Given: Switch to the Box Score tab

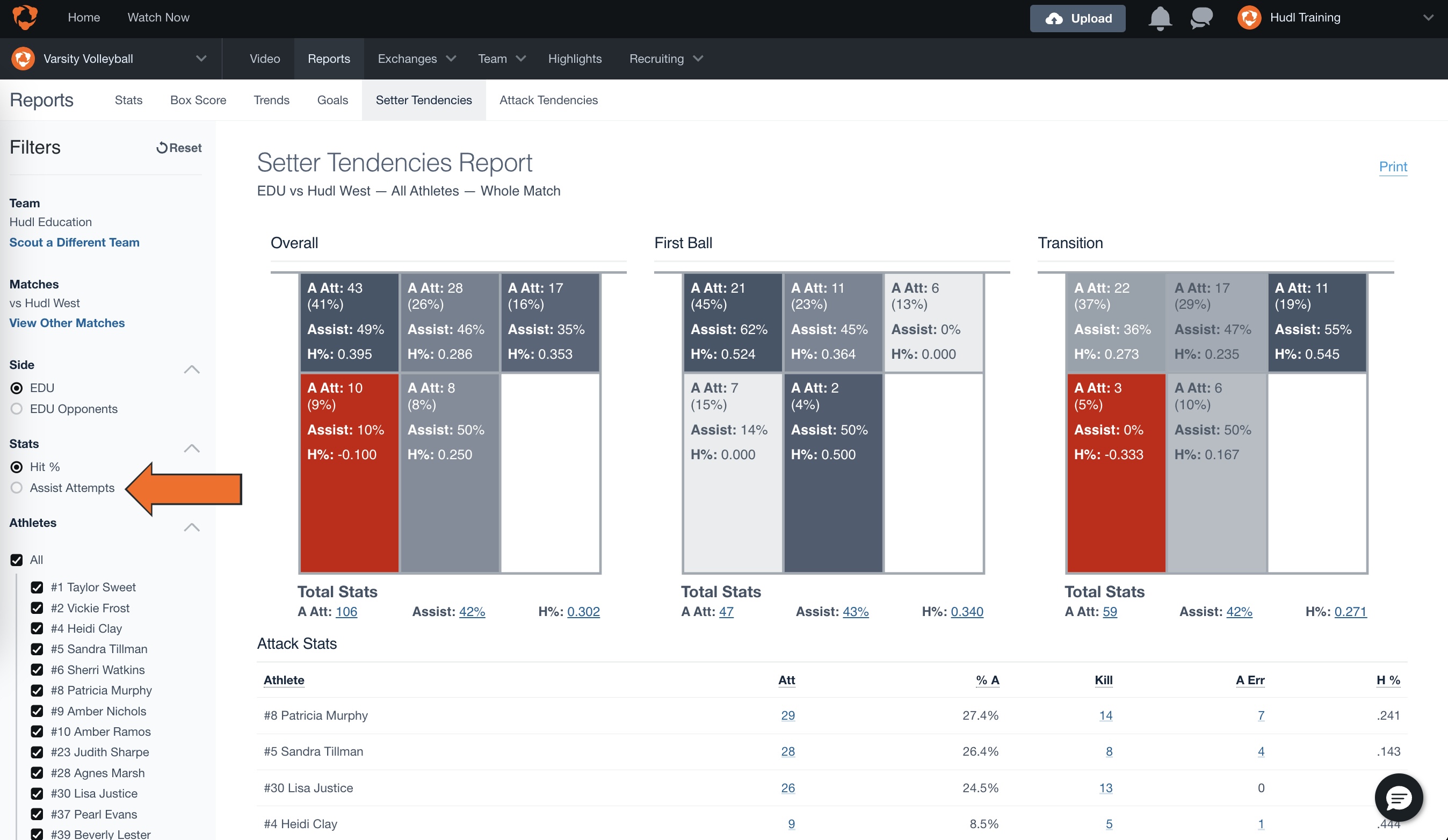Looking at the screenshot, I should [198, 100].
